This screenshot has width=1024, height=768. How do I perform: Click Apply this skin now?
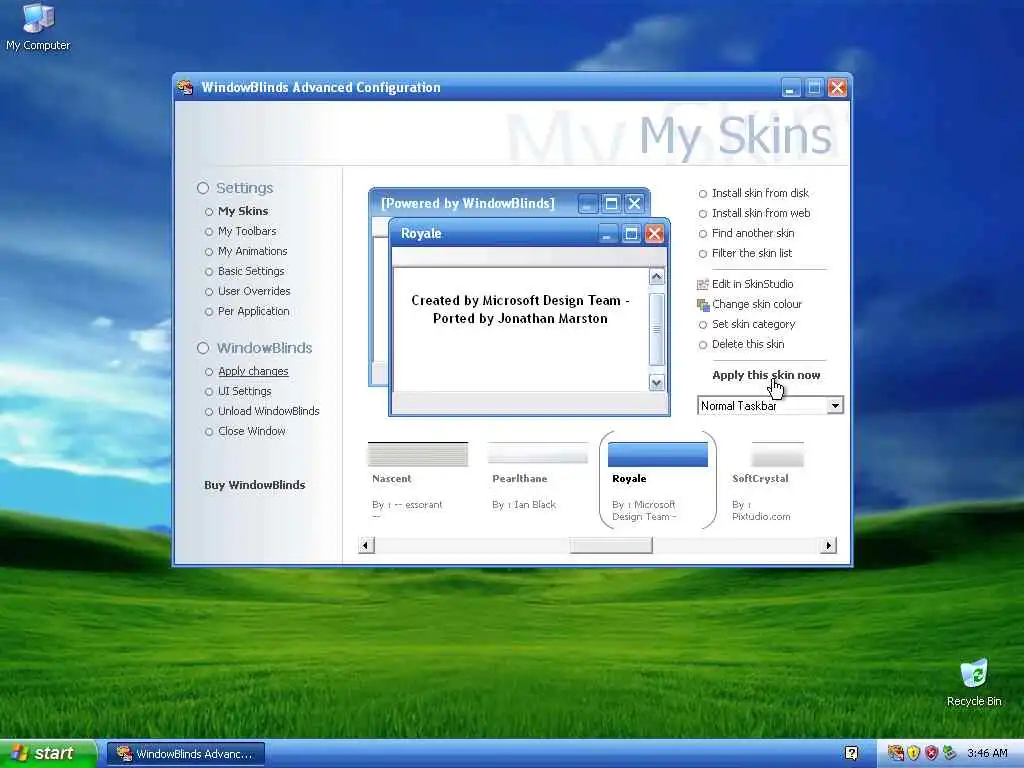(x=766, y=375)
